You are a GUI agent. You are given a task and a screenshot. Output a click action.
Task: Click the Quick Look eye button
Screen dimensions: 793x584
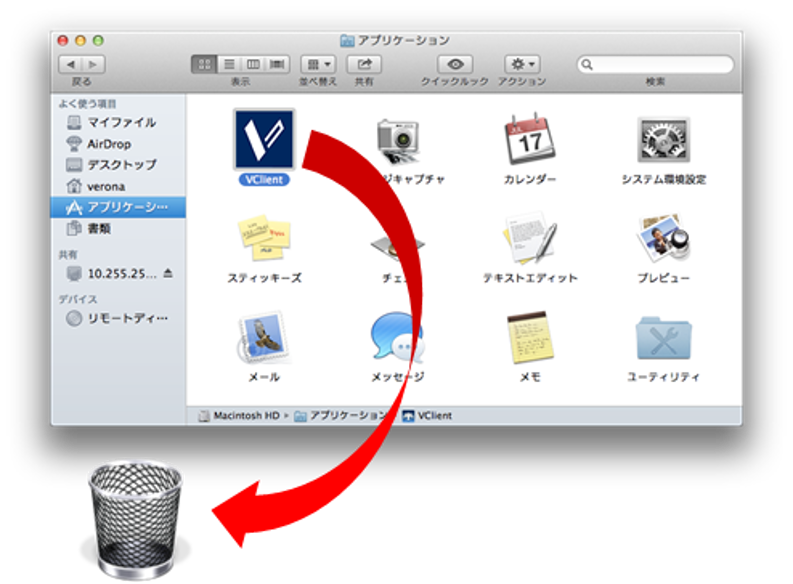click(455, 64)
